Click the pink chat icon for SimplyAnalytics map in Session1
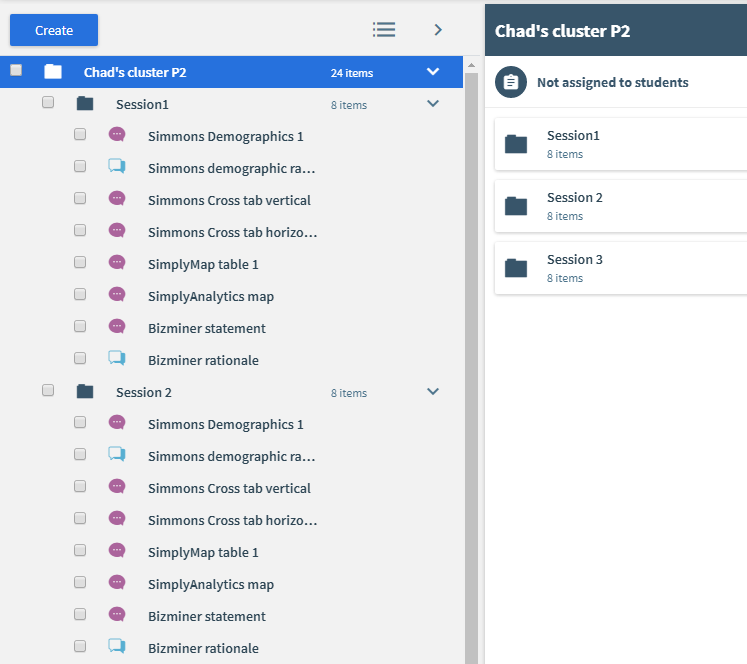 (x=117, y=294)
